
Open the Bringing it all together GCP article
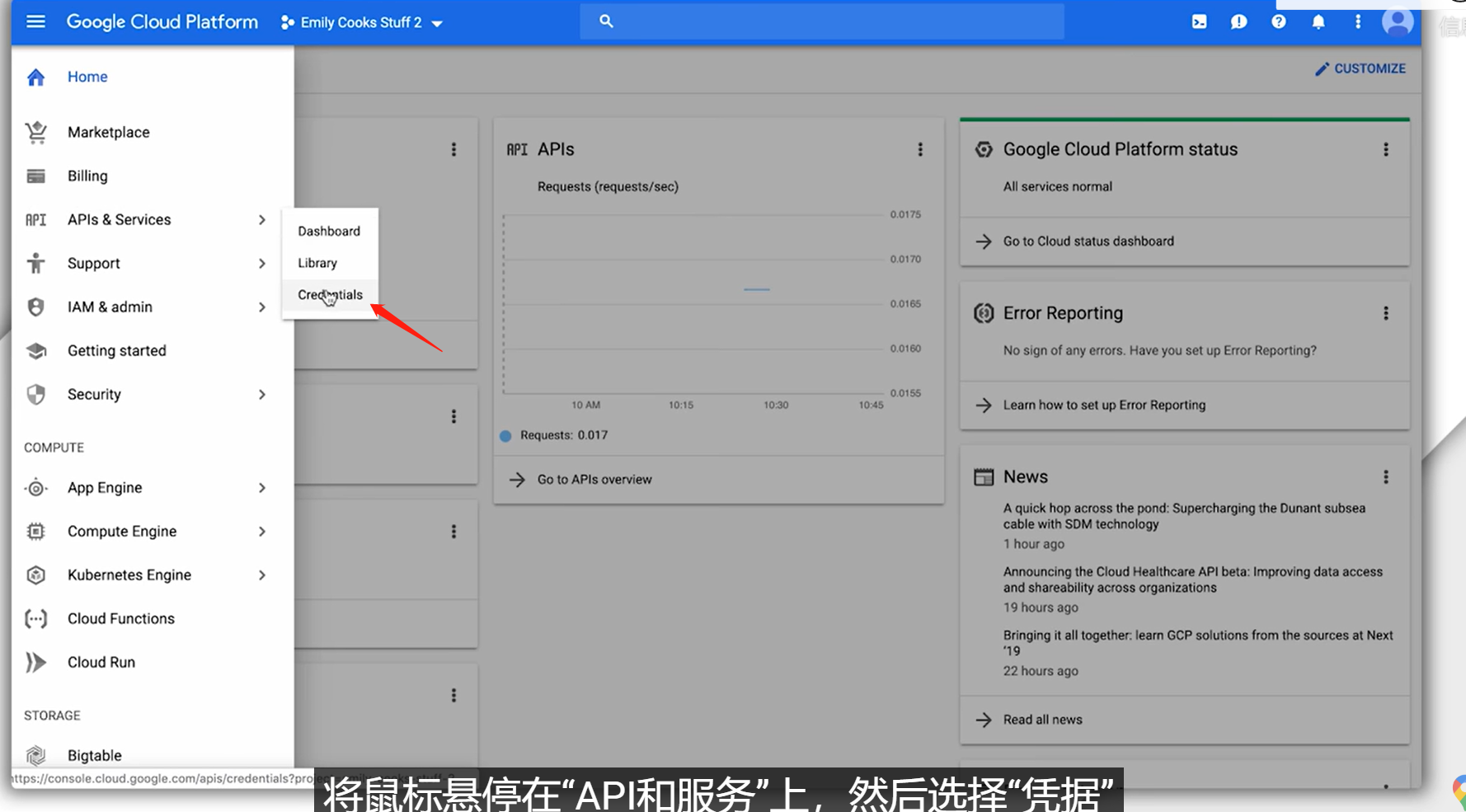(1197, 643)
